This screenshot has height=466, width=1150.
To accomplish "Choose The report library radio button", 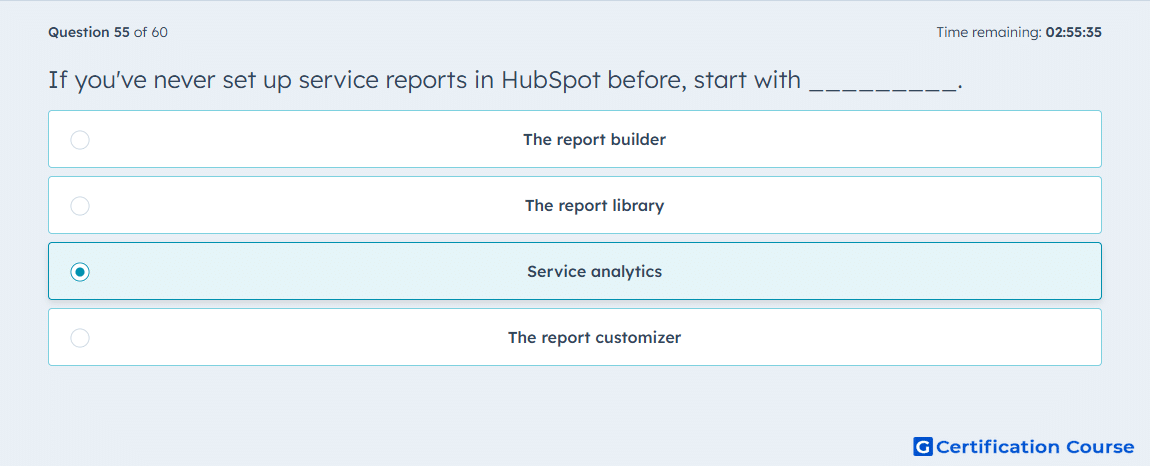I will click(80, 205).
